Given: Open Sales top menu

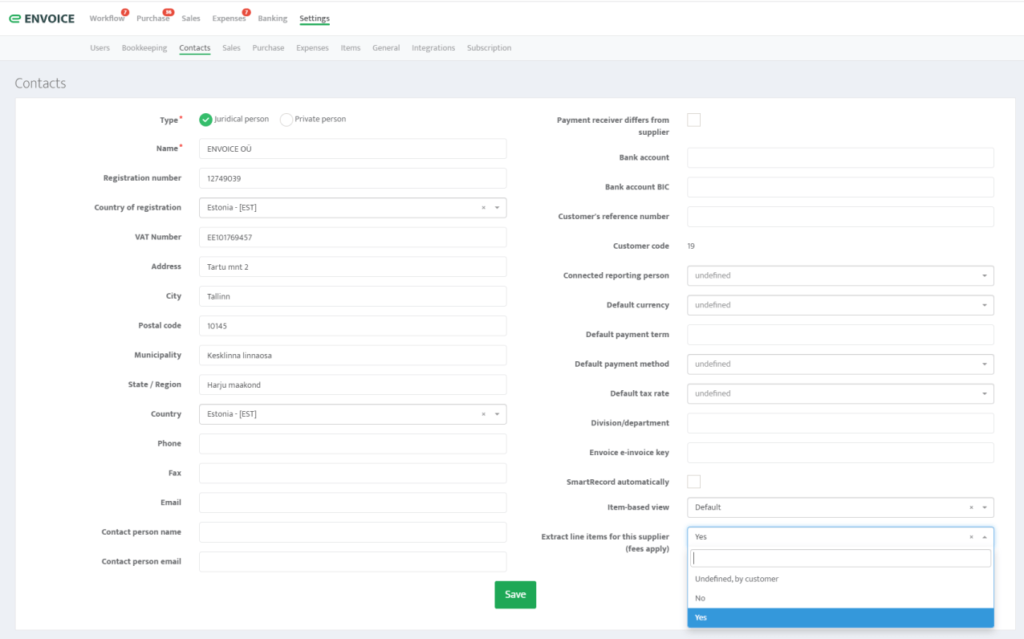Looking at the screenshot, I should [x=191, y=18].
